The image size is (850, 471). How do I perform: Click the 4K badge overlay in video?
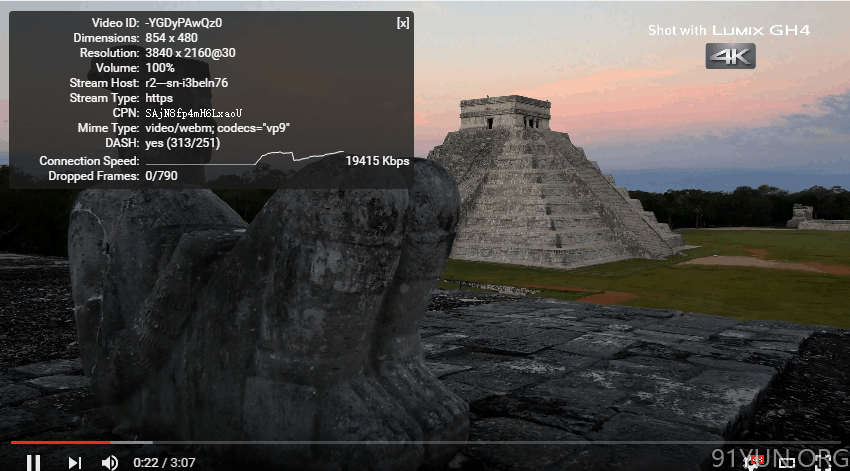pos(730,56)
